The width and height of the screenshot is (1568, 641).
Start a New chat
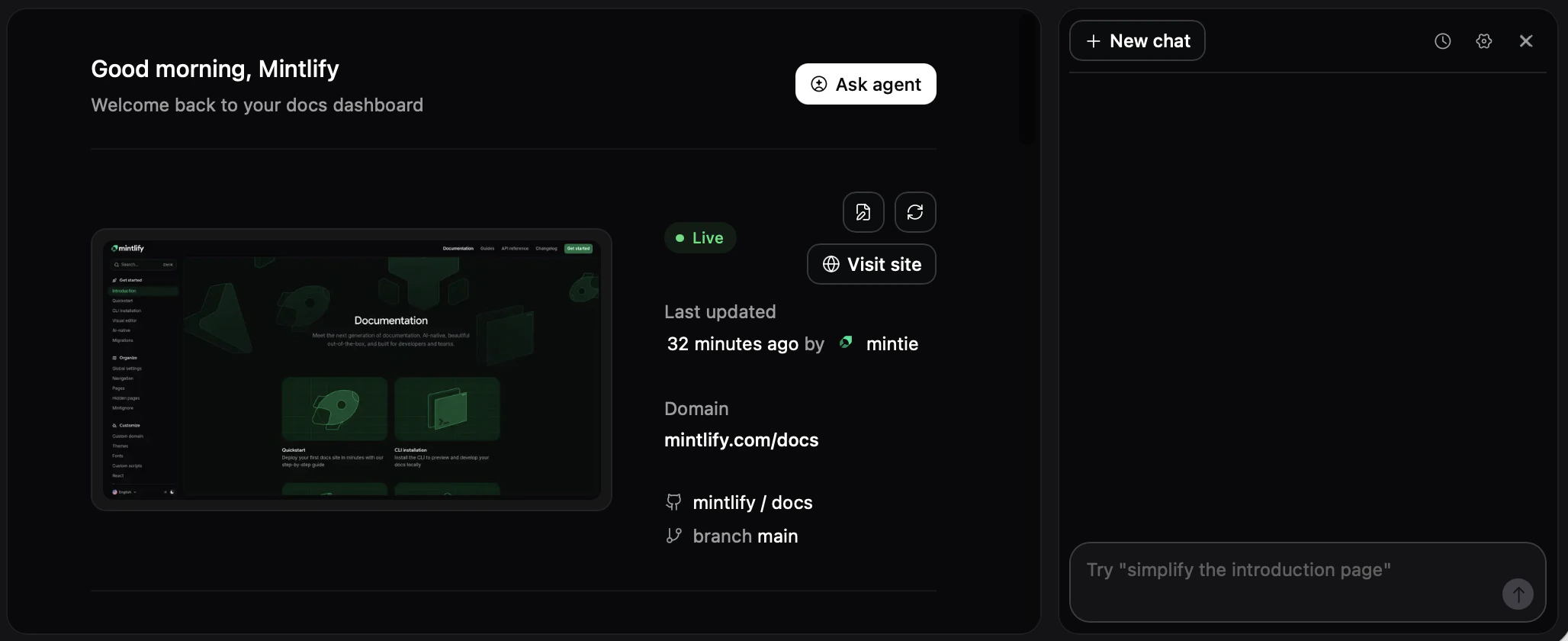pos(1137,40)
